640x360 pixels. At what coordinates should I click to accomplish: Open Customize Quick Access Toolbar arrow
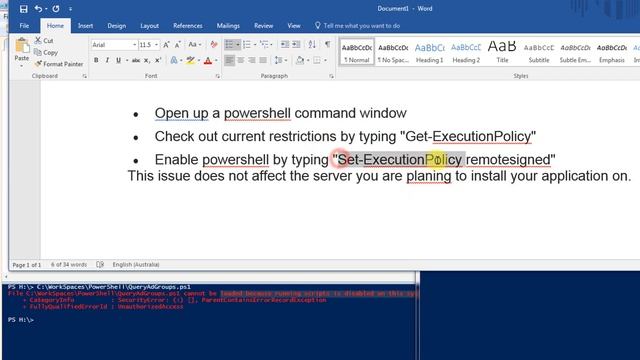70,9
